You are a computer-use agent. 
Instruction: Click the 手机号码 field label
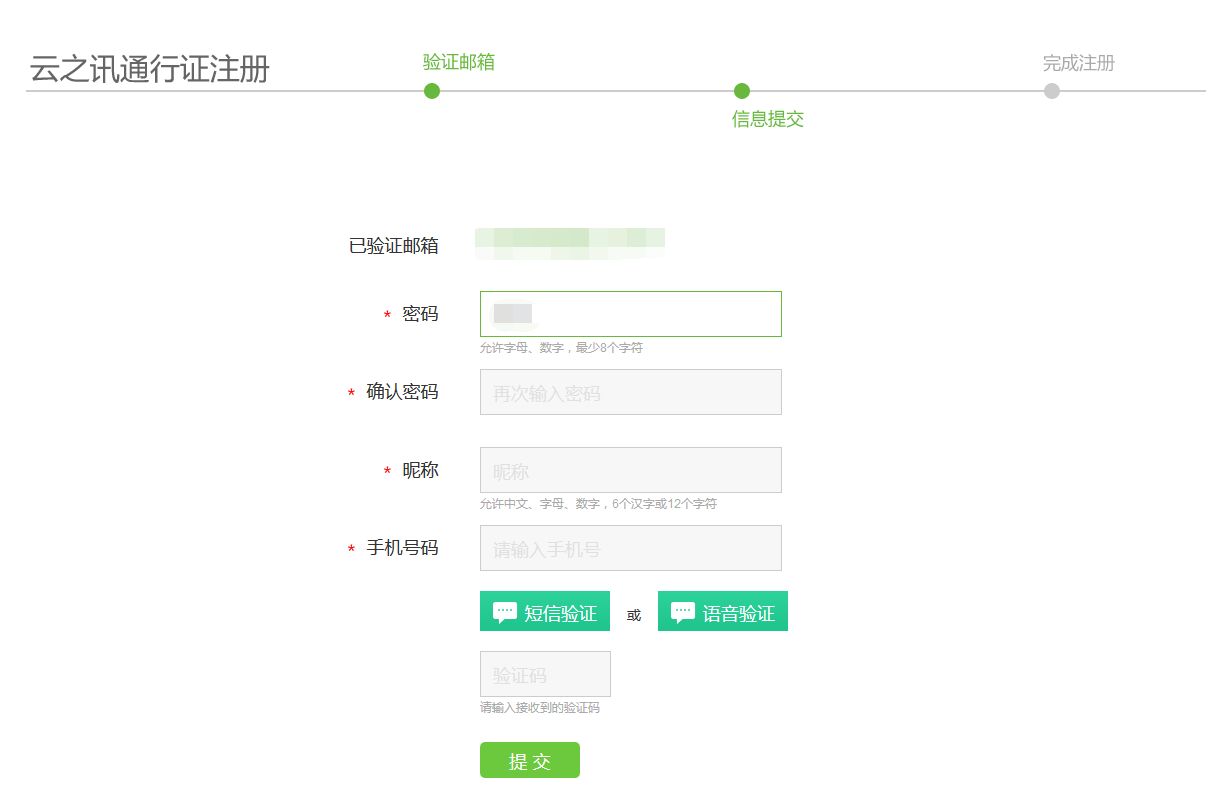(402, 548)
